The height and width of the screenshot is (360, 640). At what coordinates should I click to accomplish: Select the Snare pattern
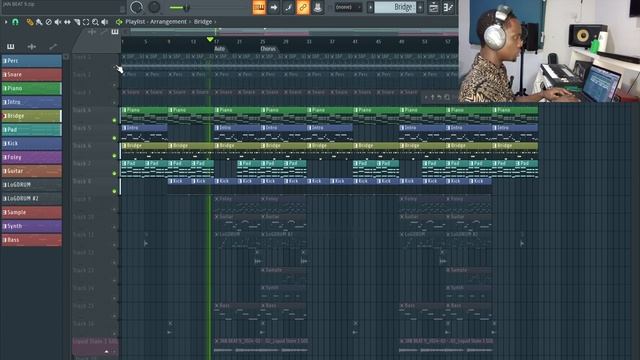click(31, 75)
